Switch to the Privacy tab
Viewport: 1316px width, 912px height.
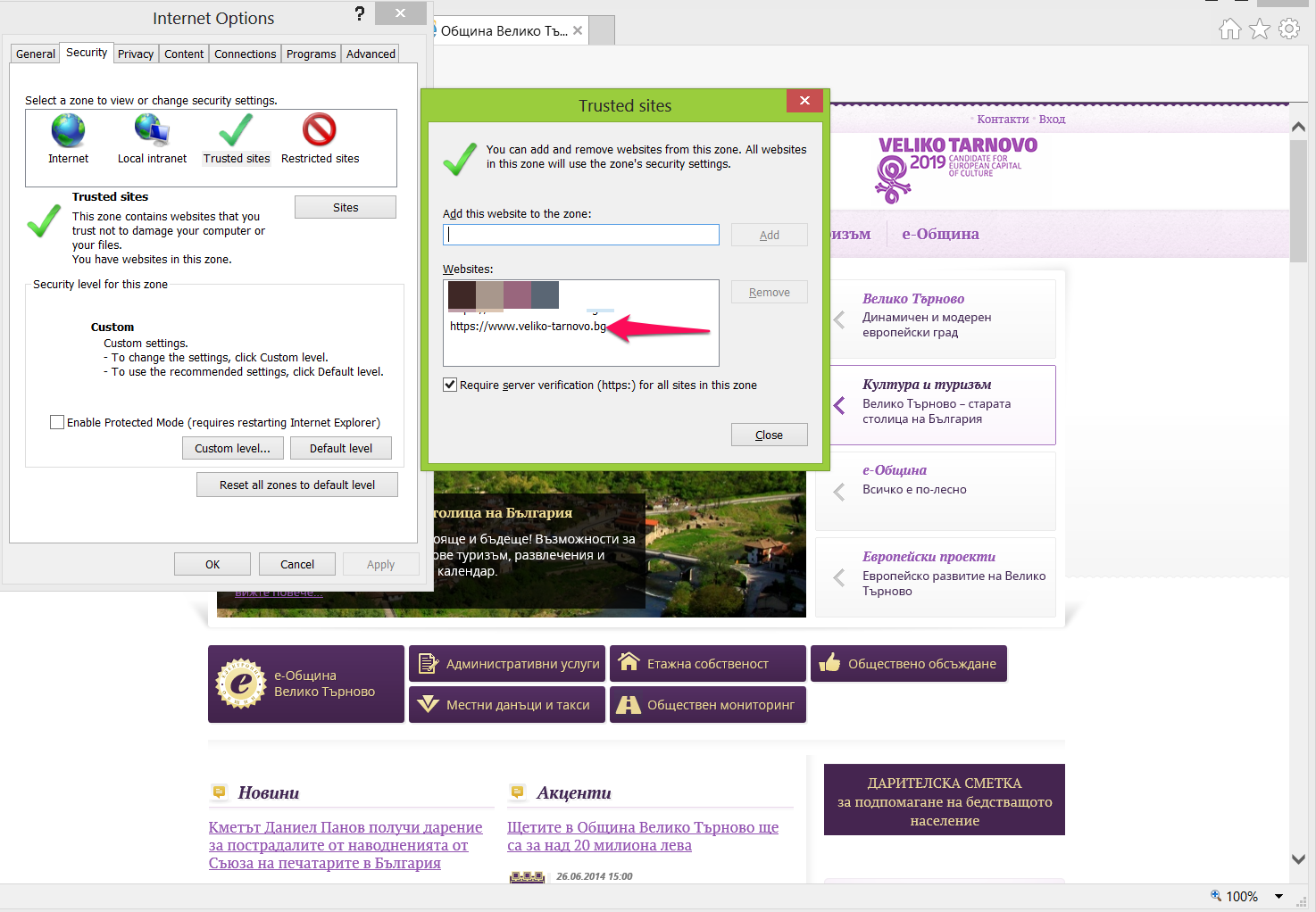(136, 54)
